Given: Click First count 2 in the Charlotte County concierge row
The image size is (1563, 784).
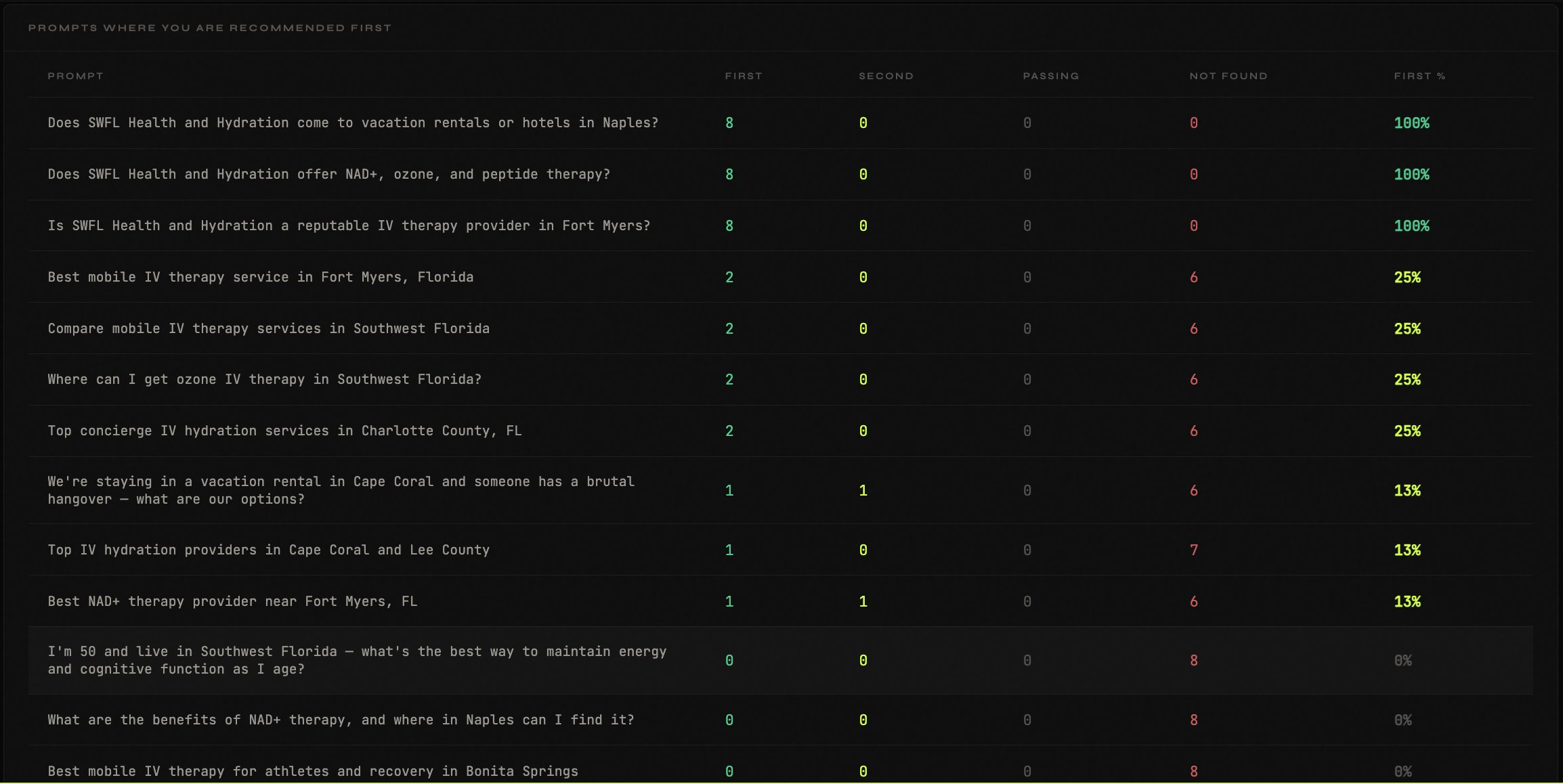Looking at the screenshot, I should point(729,431).
